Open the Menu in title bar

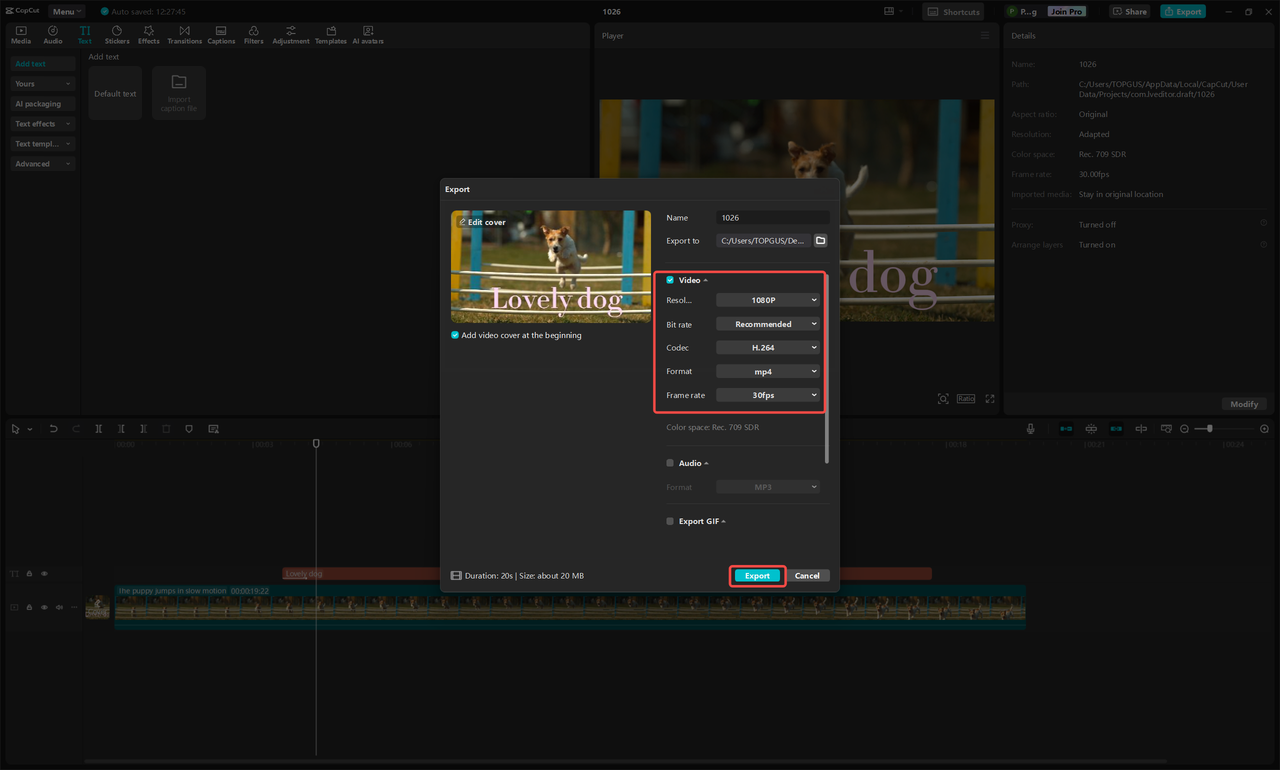tap(66, 12)
